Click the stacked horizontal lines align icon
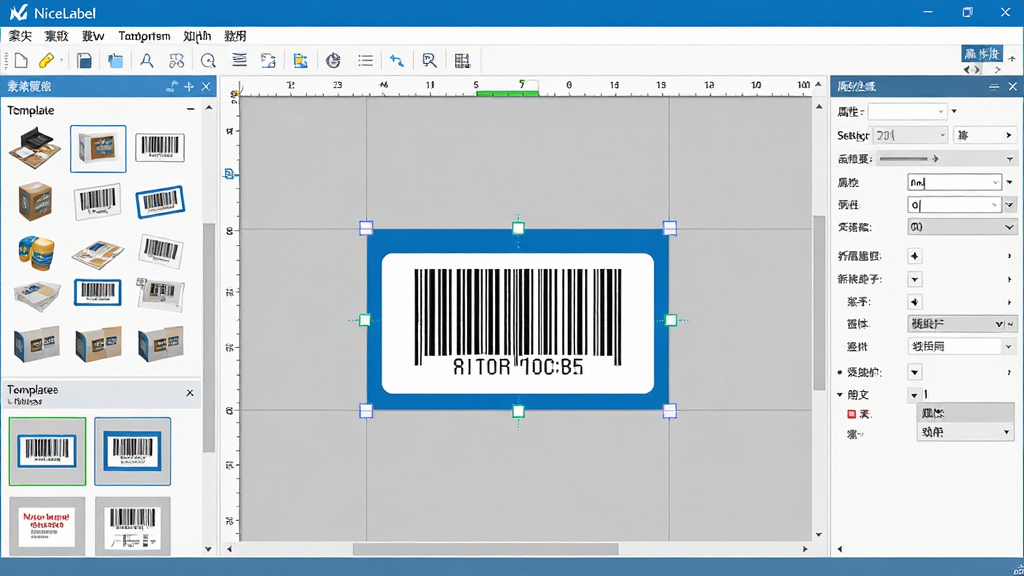Screen dimensions: 1024x576 240,61
